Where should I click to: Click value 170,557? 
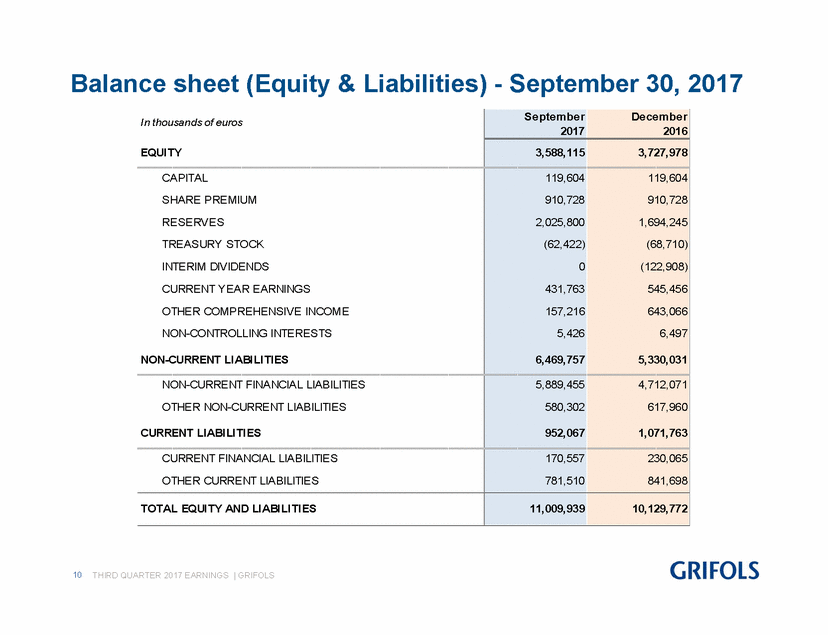click(565, 458)
